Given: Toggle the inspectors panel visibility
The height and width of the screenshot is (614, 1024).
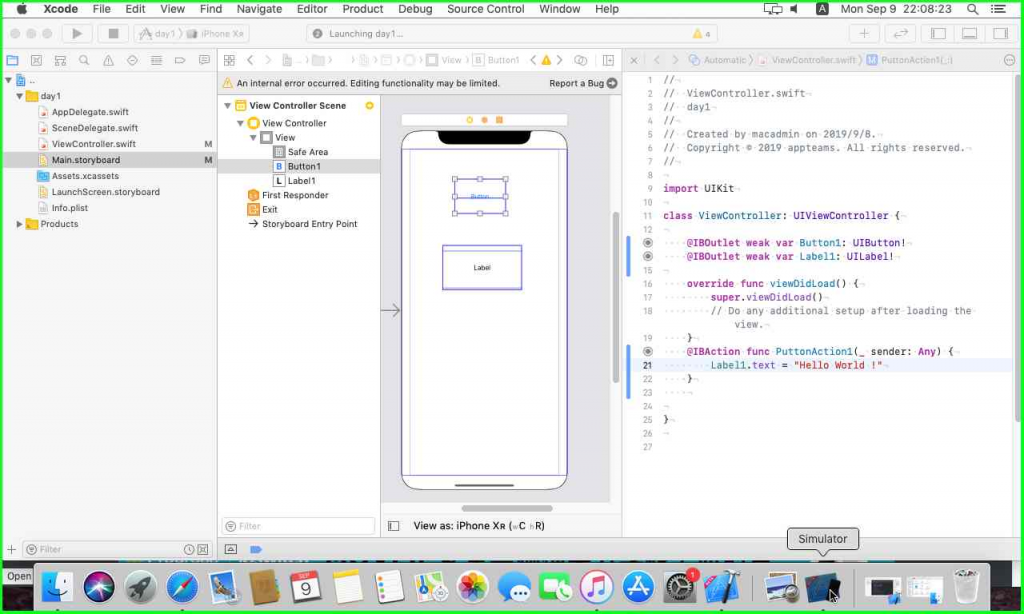Looking at the screenshot, I should [x=1000, y=33].
